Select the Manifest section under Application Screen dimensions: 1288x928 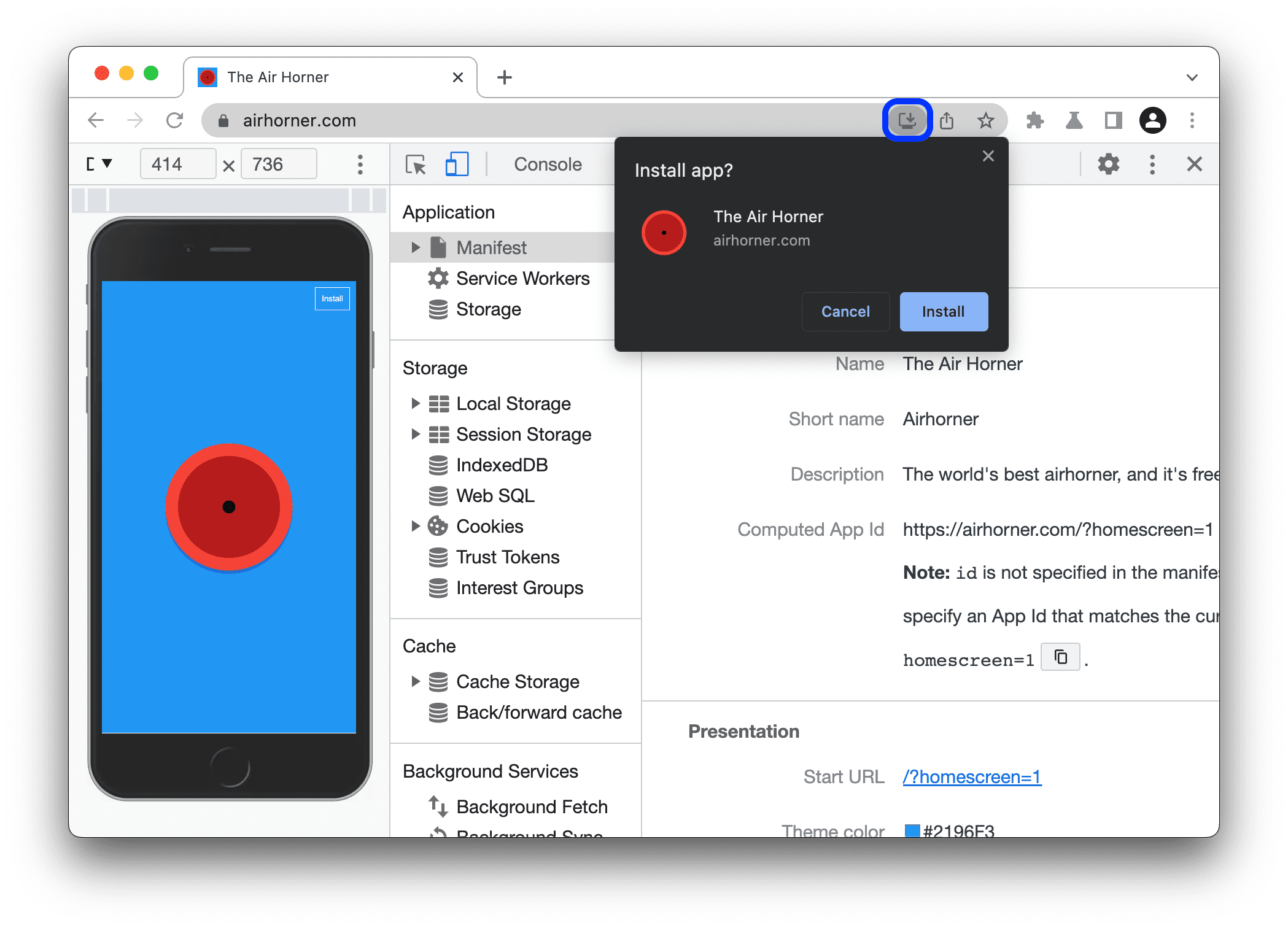coord(490,248)
